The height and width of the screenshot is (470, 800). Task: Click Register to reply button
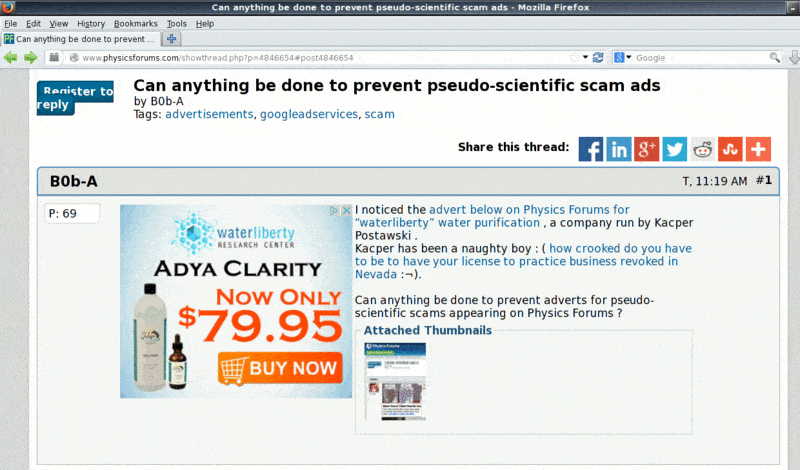click(x=75, y=97)
